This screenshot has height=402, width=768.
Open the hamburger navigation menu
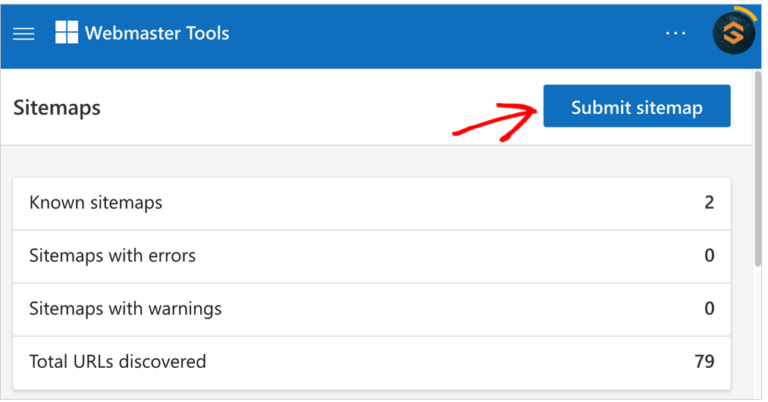[x=24, y=33]
